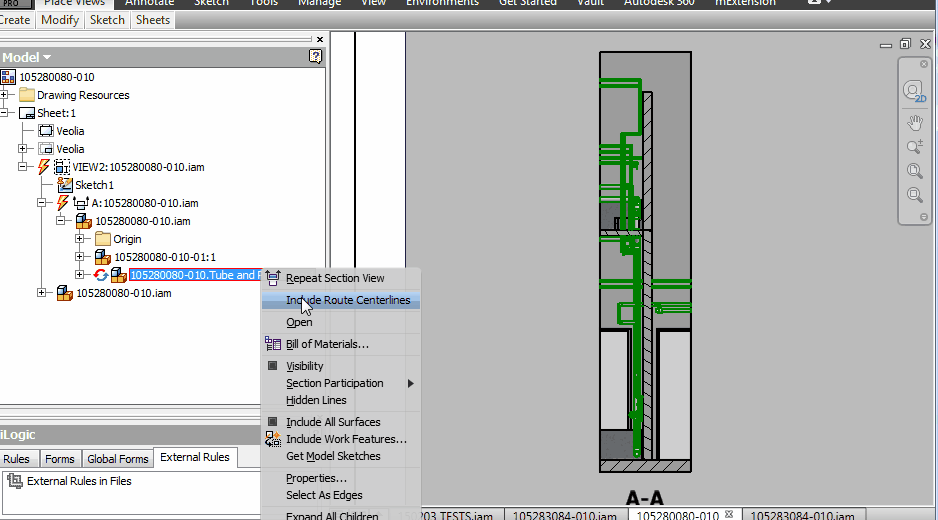Switch to the Global Forms tab
Image resolution: width=938 pixels, height=520 pixels.
118,459
